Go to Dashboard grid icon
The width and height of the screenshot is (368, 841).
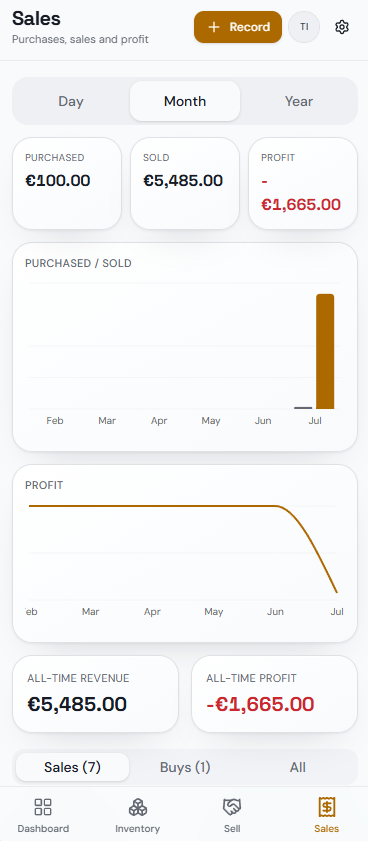[x=43, y=807]
